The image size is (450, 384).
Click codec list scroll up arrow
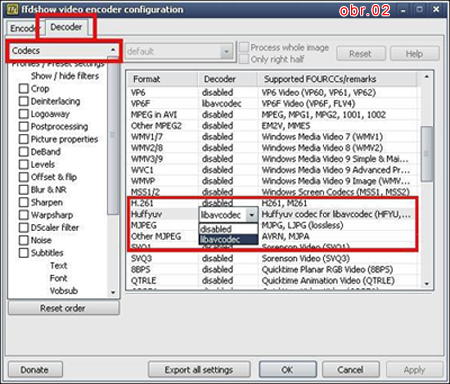[427, 77]
